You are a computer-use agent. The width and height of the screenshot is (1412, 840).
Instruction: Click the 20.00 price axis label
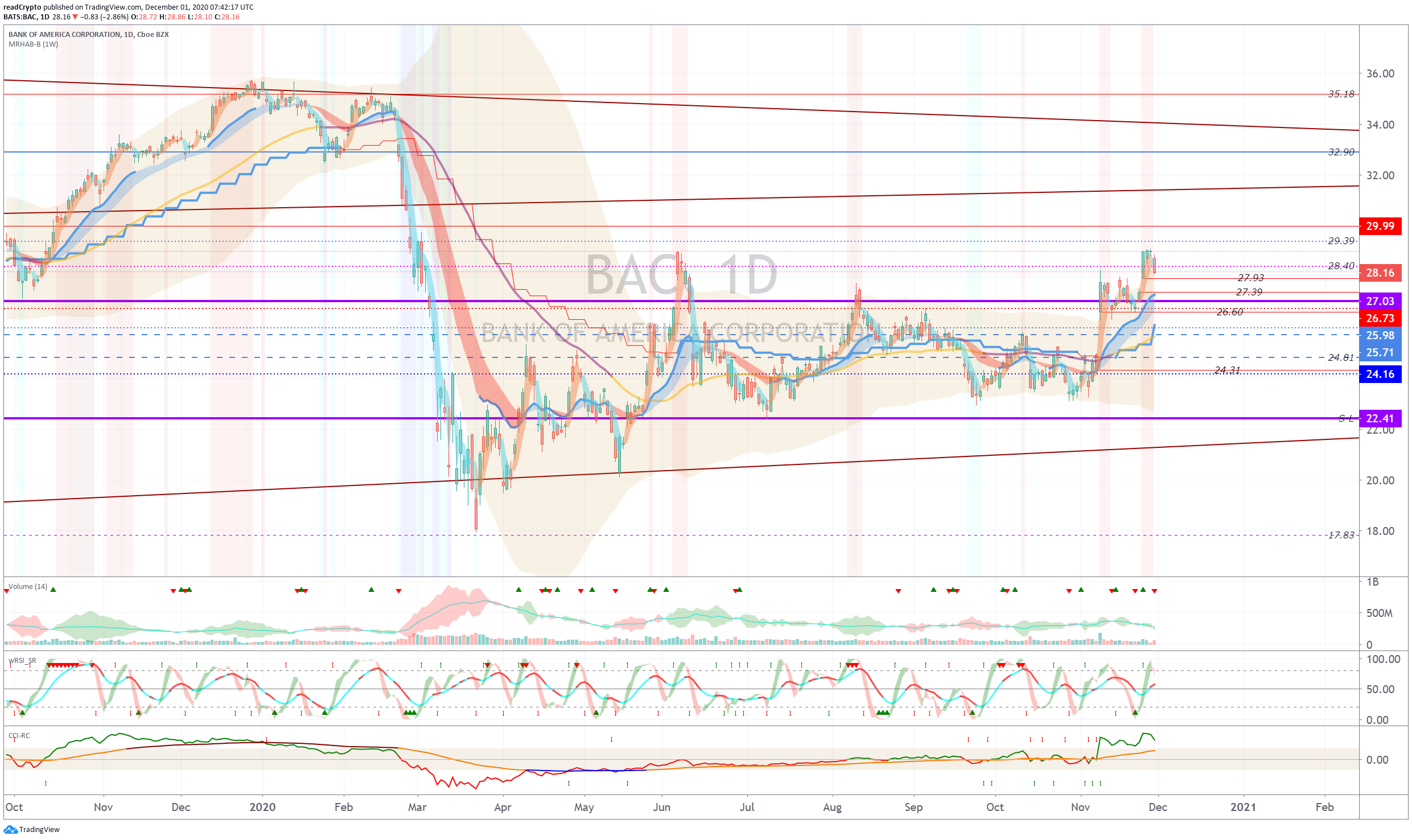point(1381,480)
